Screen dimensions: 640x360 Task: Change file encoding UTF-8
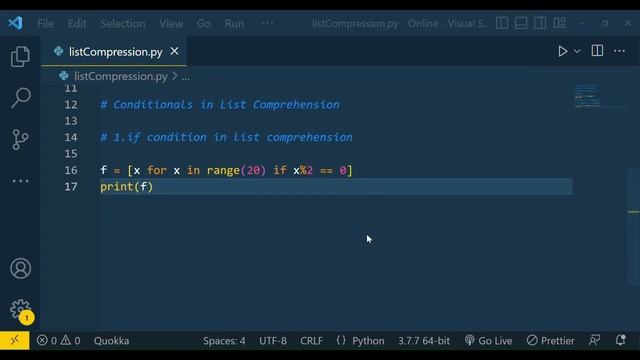(273, 341)
